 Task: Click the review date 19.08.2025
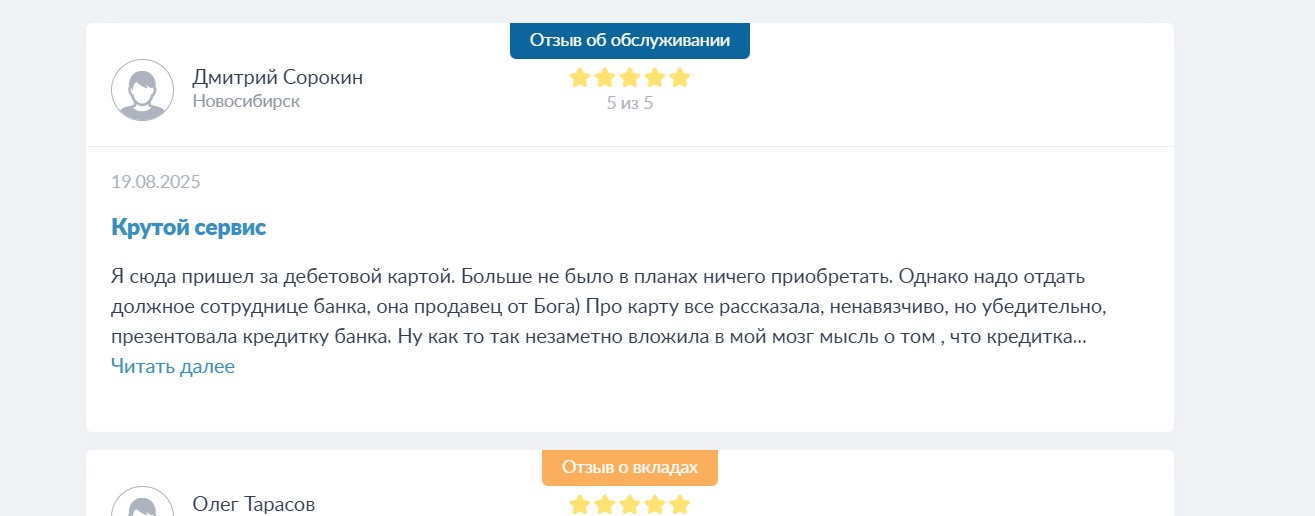point(156,182)
